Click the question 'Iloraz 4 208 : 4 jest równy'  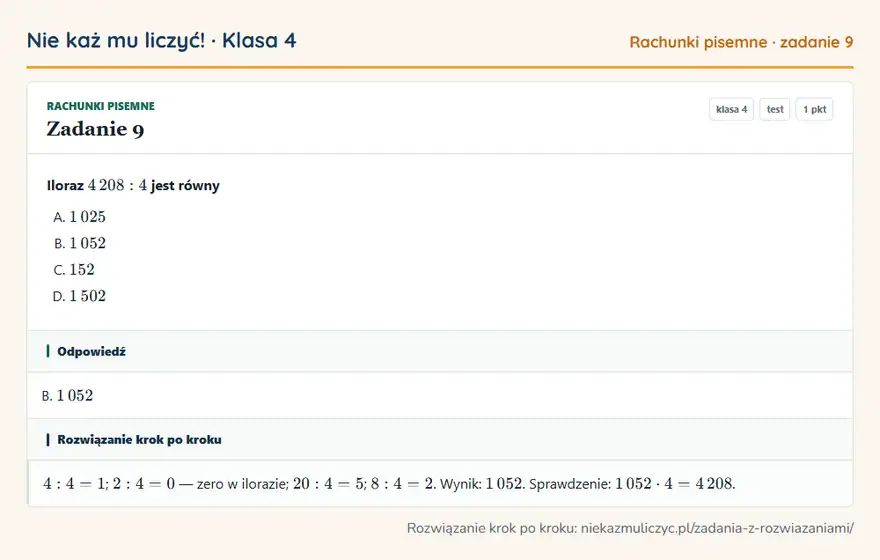133,185
